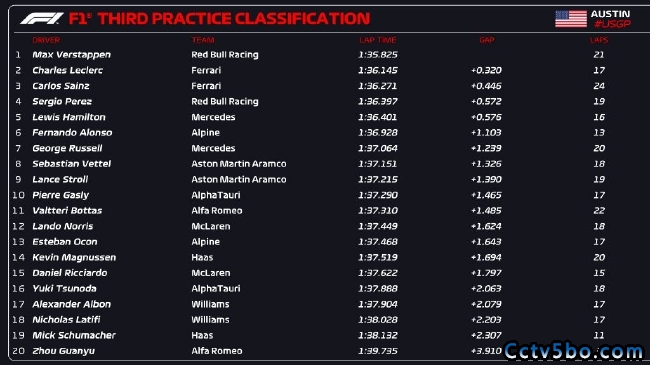
Task: Click Fernando Alonso's Alpine team name
Action: tap(206, 133)
